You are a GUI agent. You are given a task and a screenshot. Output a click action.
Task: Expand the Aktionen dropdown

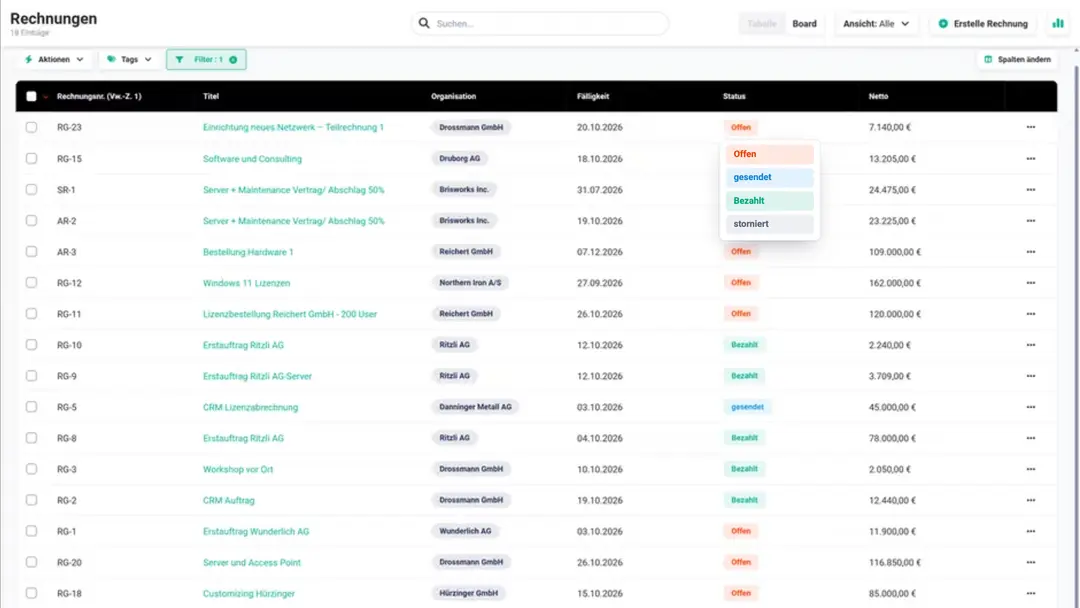54,60
